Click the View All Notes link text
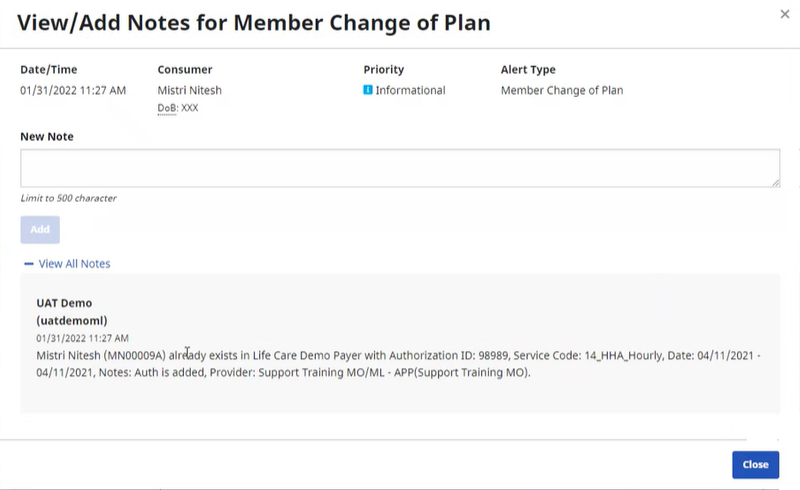Viewport: 800px width, 490px height. [74, 264]
